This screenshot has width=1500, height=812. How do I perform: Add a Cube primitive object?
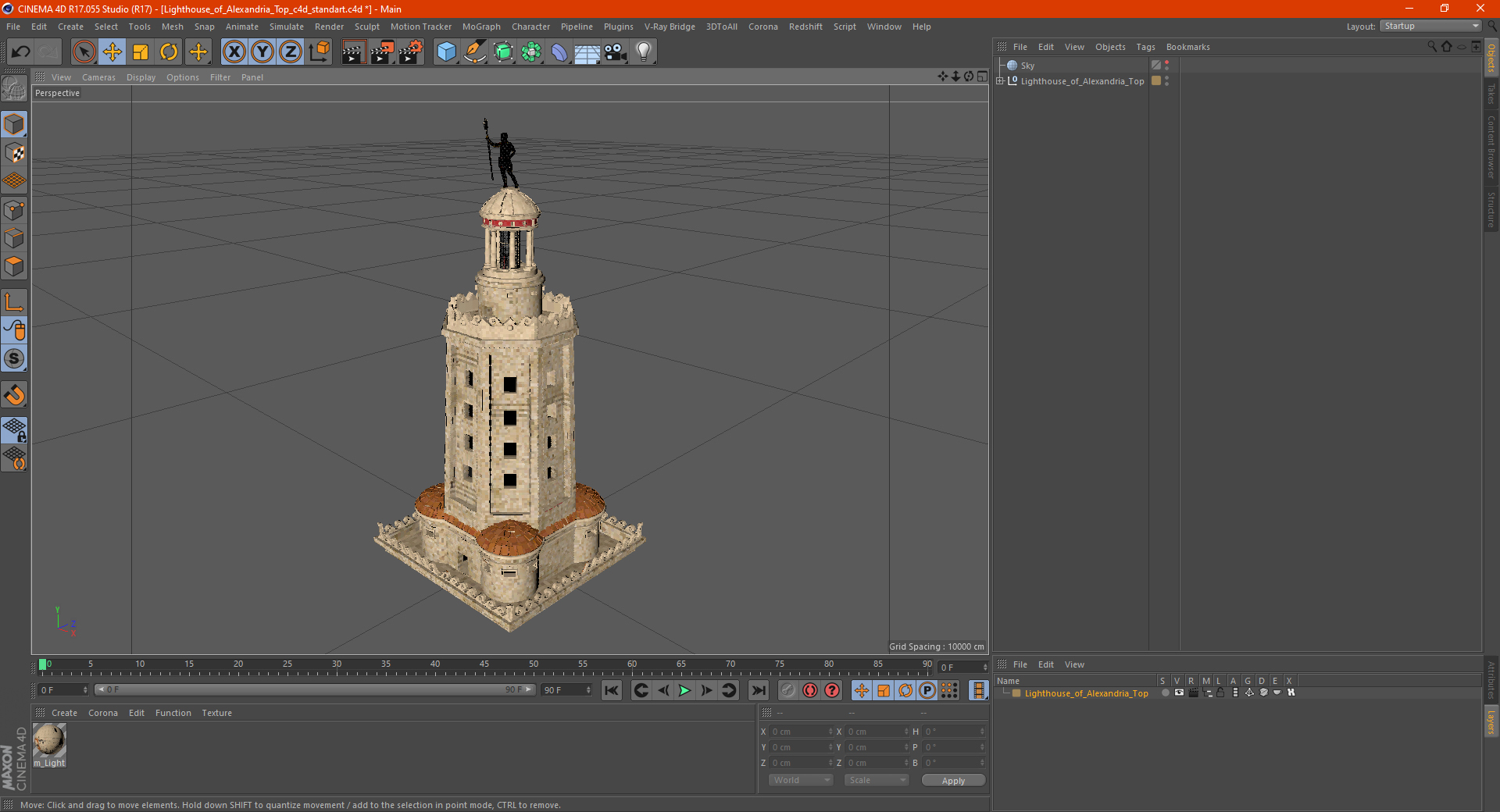coord(446,52)
